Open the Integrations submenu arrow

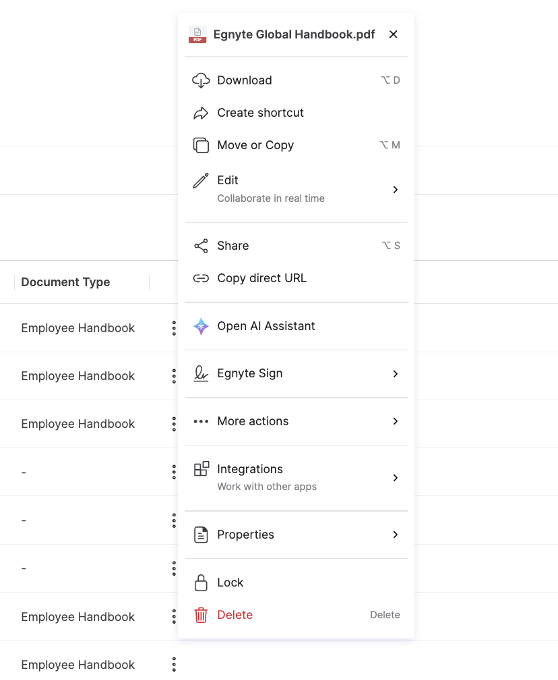click(395, 477)
